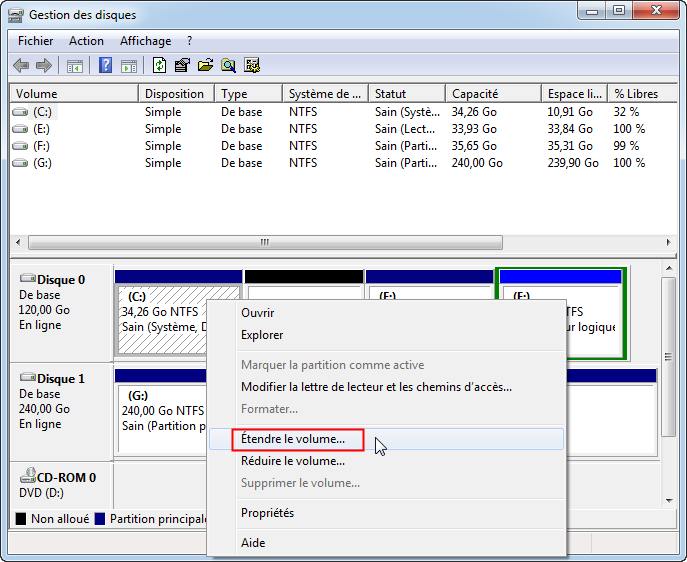
Task: Click the capacity cell 240,00 Go
Action: [x=477, y=163]
